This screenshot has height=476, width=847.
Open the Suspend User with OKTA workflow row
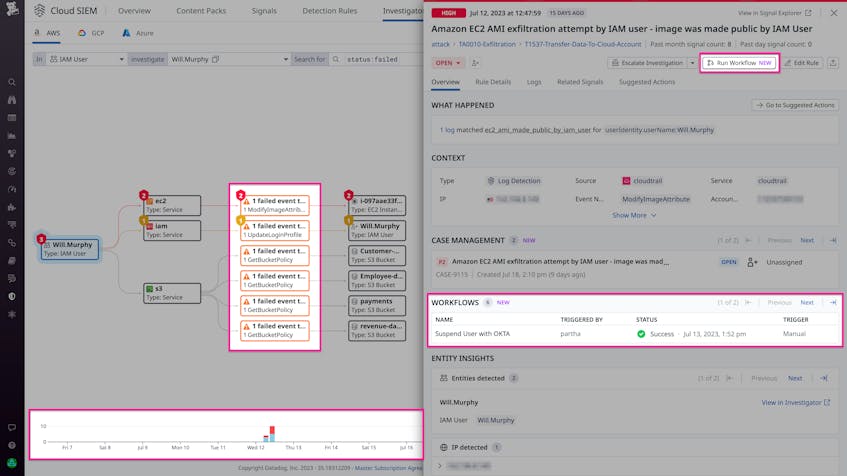point(635,334)
